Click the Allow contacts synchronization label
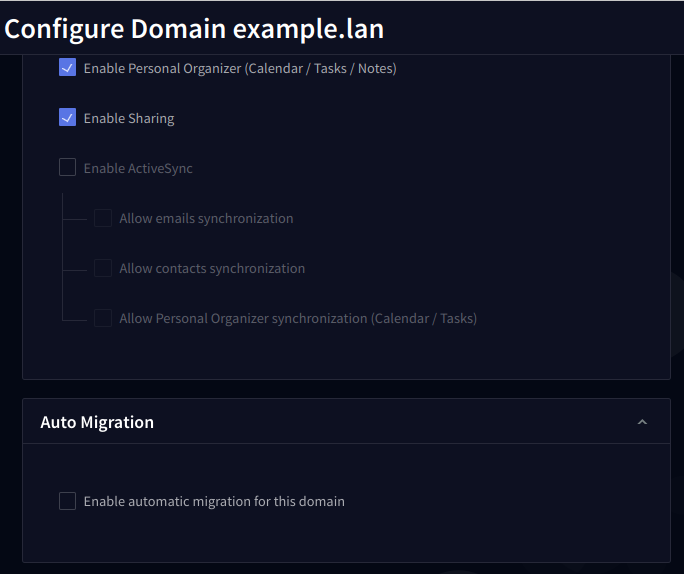The height and width of the screenshot is (574, 684). pos(212,269)
